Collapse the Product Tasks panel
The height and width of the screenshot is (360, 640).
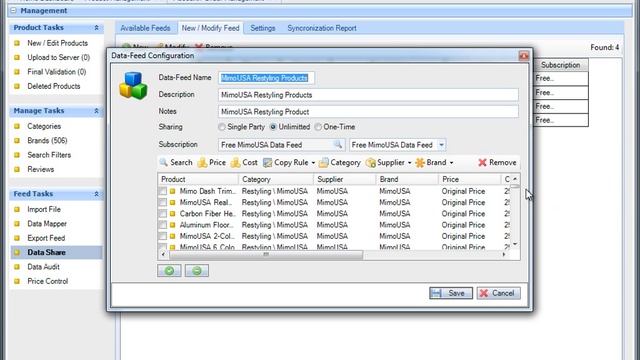point(96,28)
